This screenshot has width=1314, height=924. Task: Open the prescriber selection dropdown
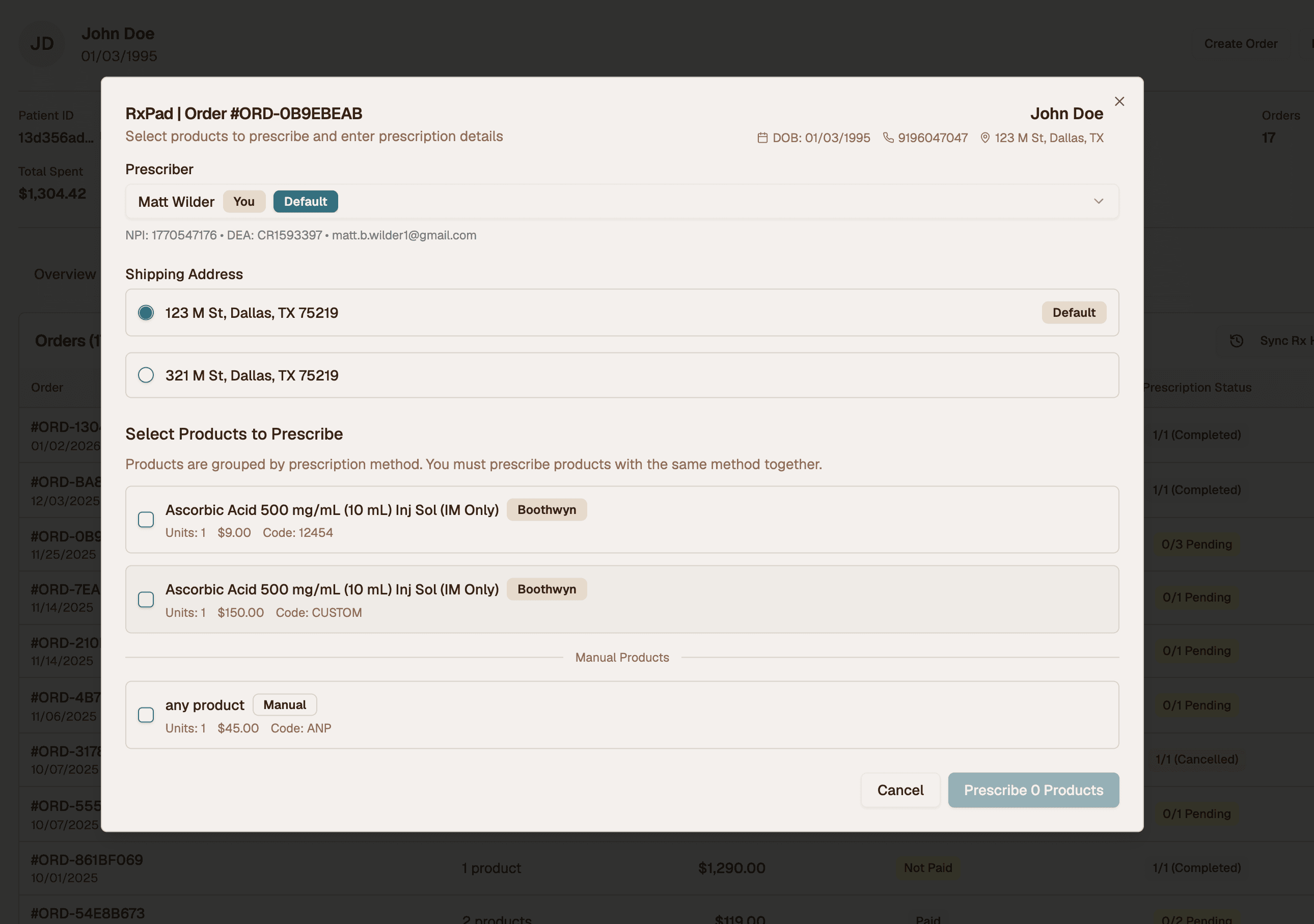[1098, 201]
